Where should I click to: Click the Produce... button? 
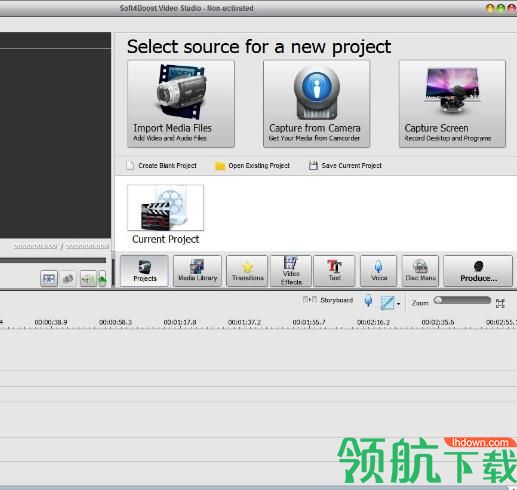[478, 271]
